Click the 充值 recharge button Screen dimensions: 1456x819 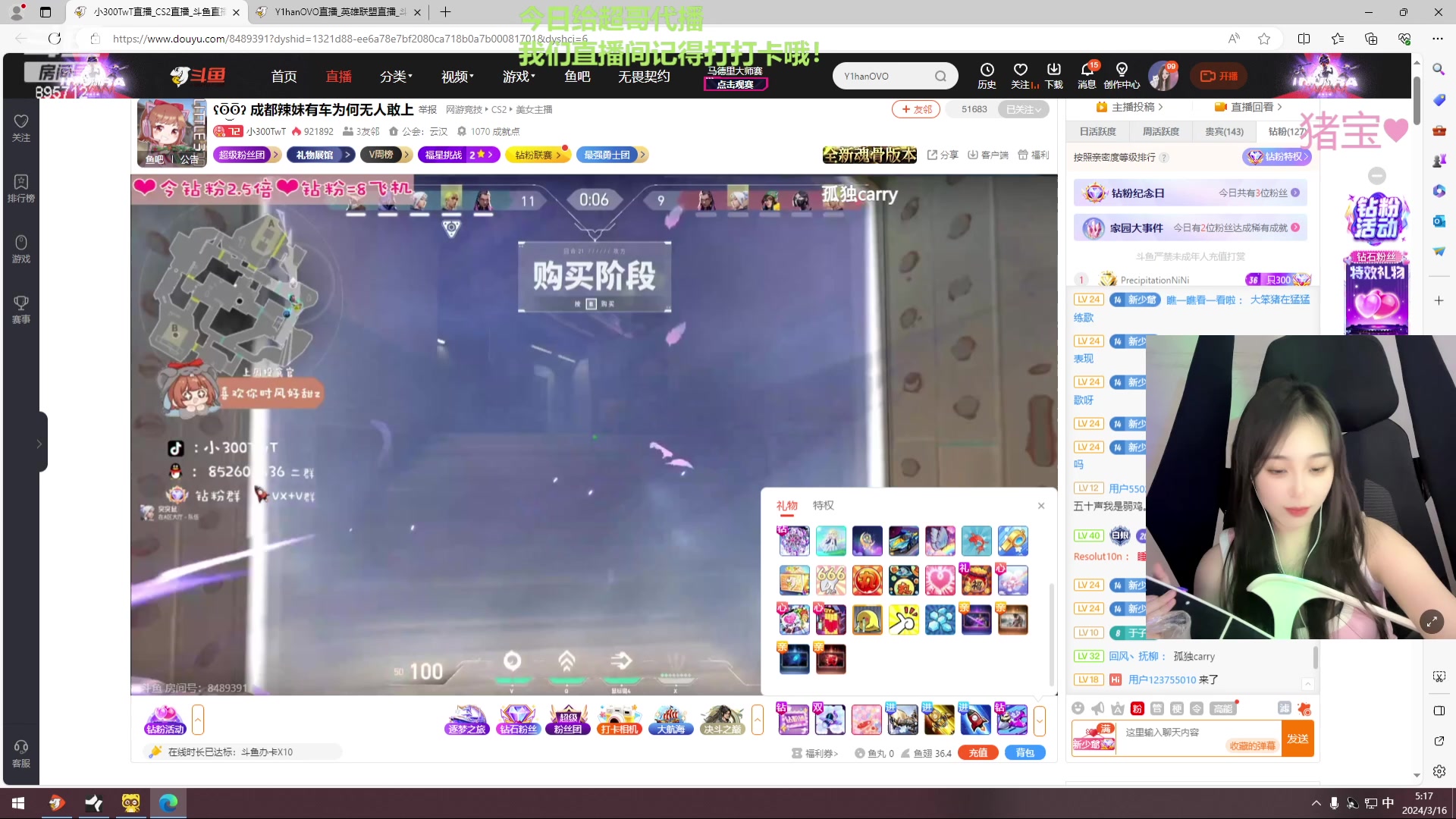[x=977, y=752]
